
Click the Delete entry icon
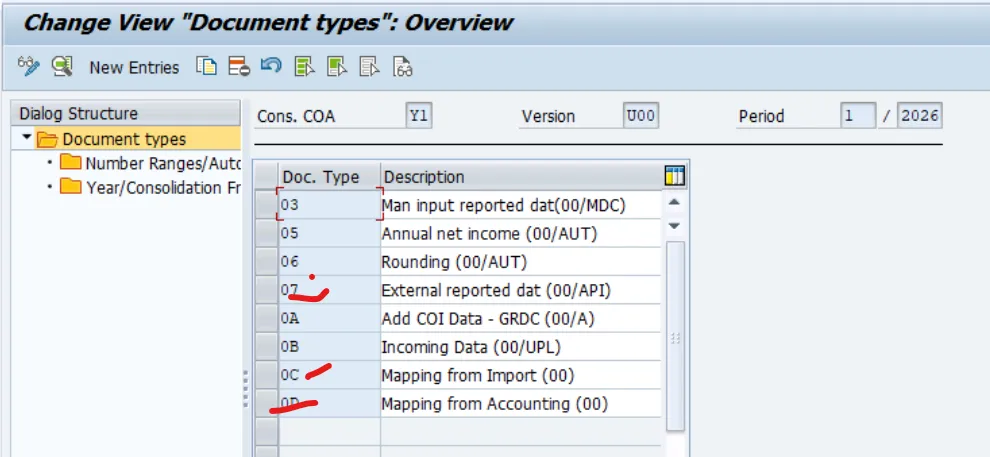coord(238,67)
